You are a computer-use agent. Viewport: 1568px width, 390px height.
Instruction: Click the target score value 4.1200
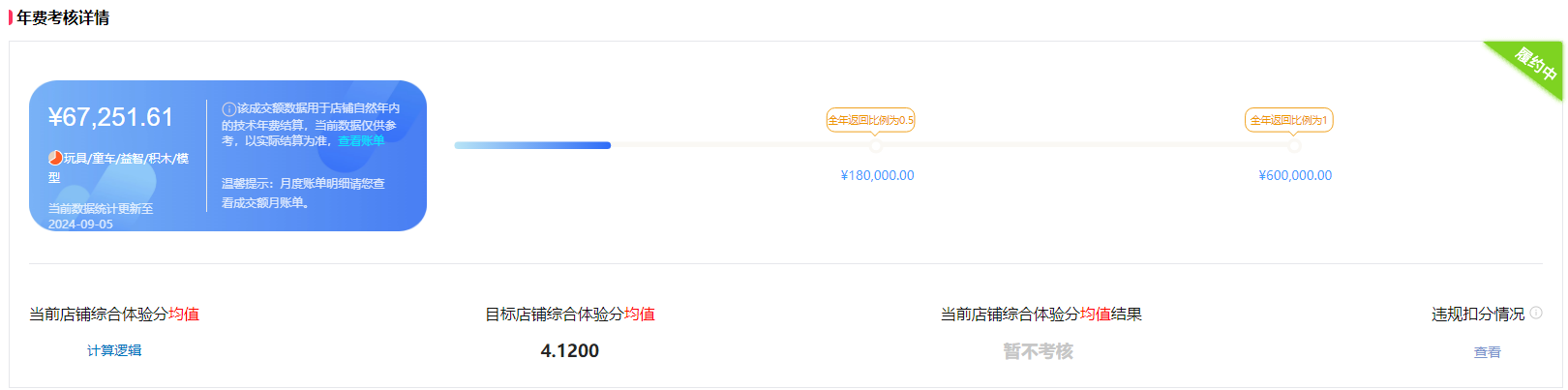[570, 350]
